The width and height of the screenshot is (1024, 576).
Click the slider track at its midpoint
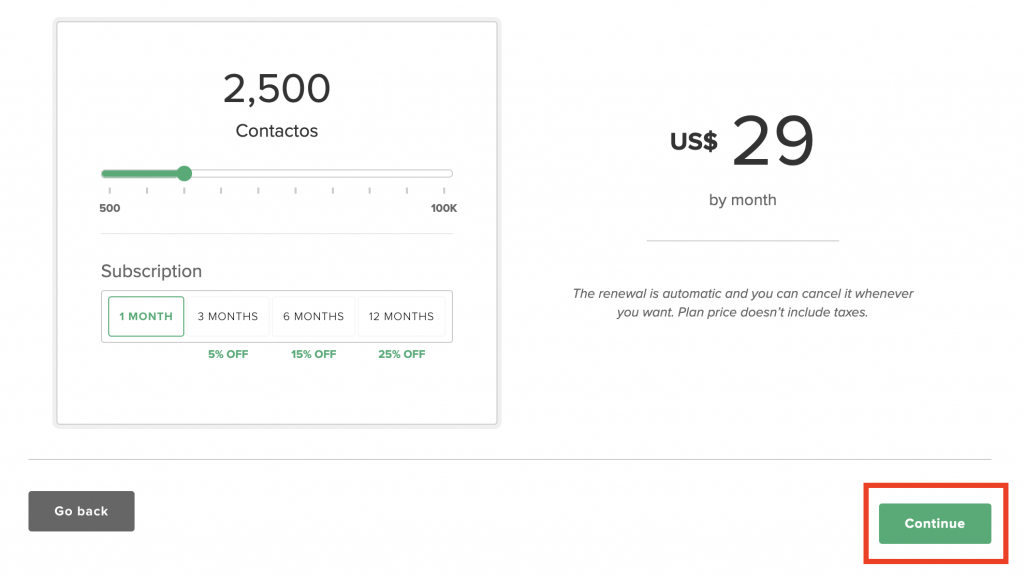click(x=277, y=174)
